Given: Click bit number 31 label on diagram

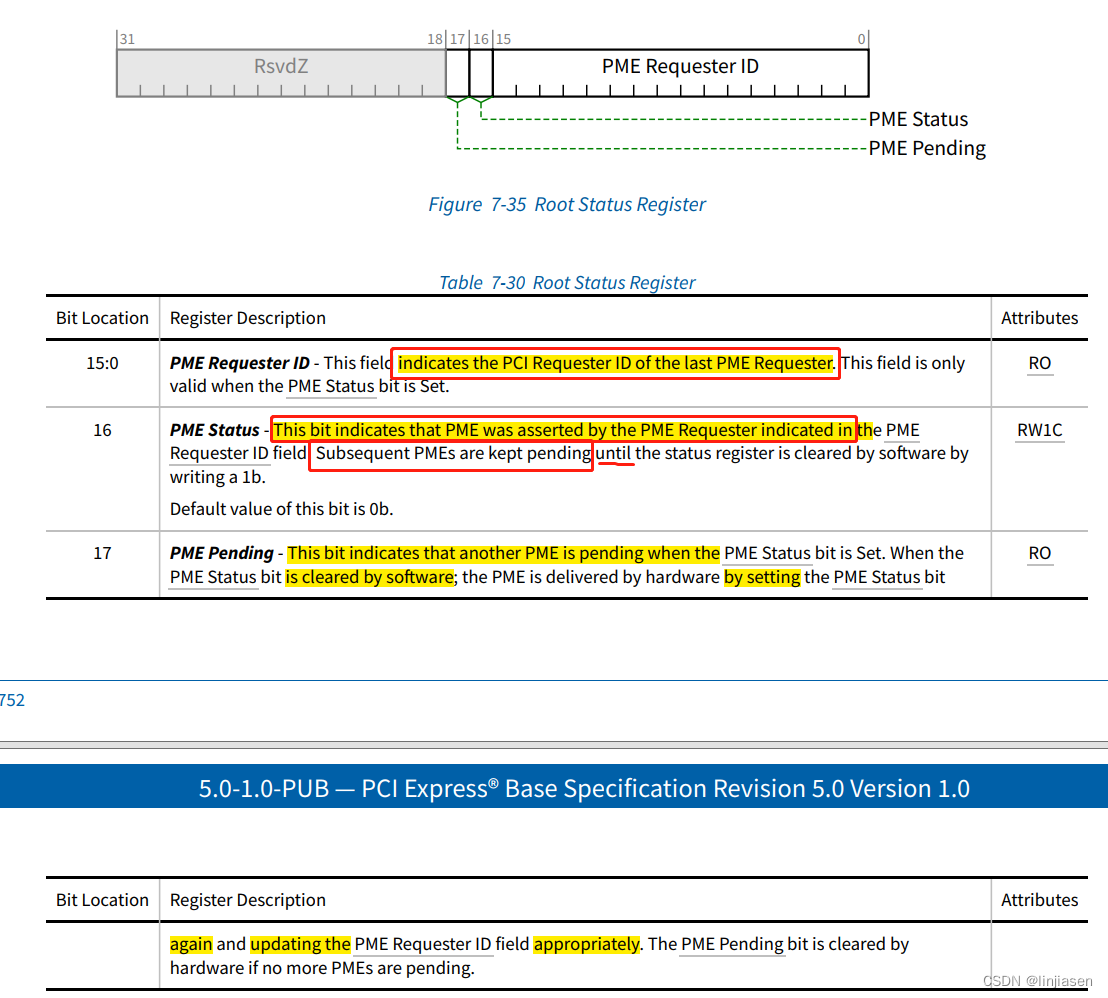Looking at the screenshot, I should [x=127, y=39].
